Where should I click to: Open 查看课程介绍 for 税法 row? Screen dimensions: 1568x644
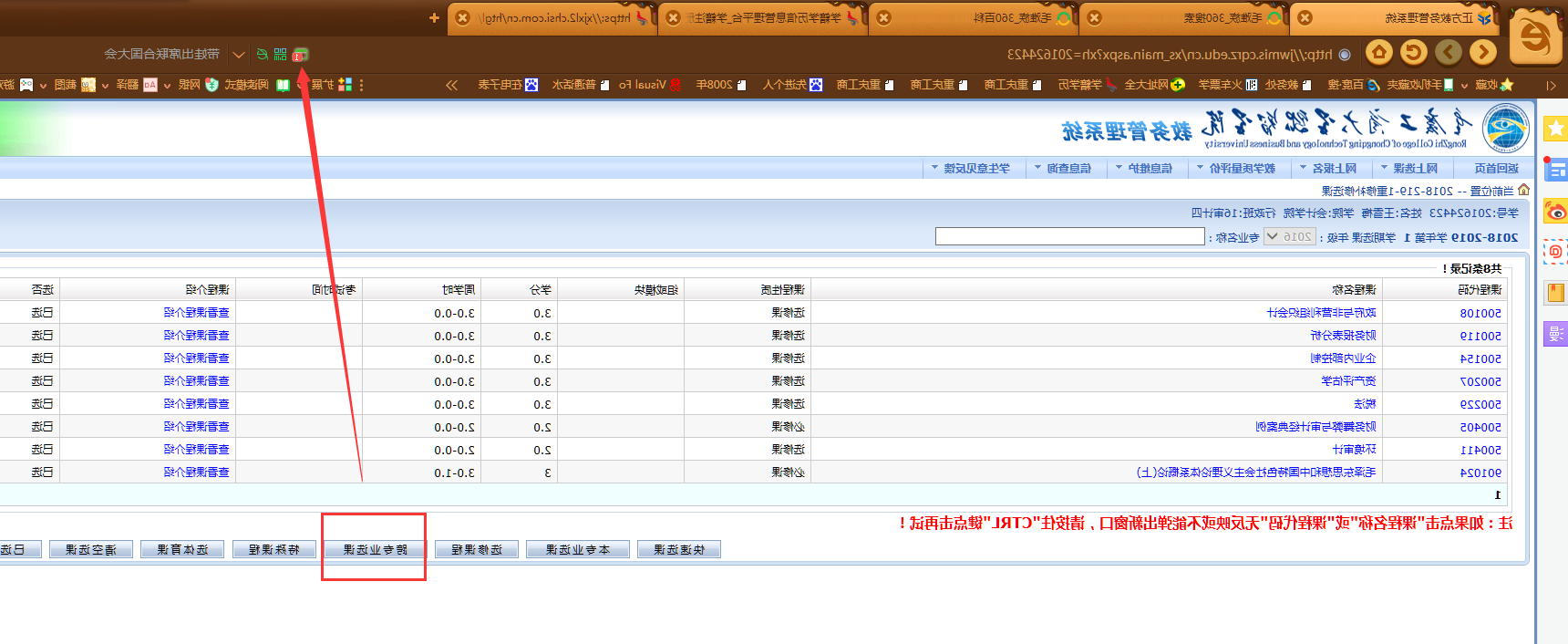pos(197,404)
